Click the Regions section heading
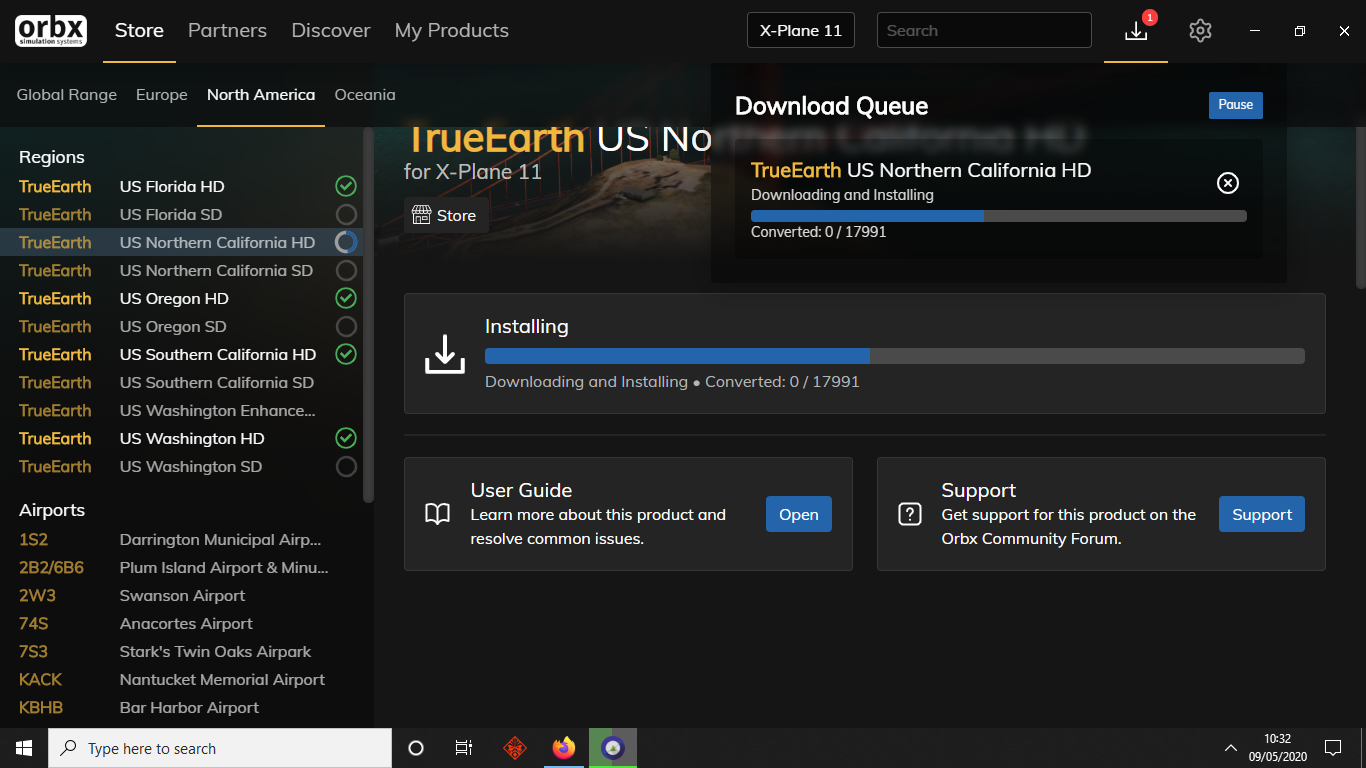The width and height of the screenshot is (1366, 768). pos(52,157)
